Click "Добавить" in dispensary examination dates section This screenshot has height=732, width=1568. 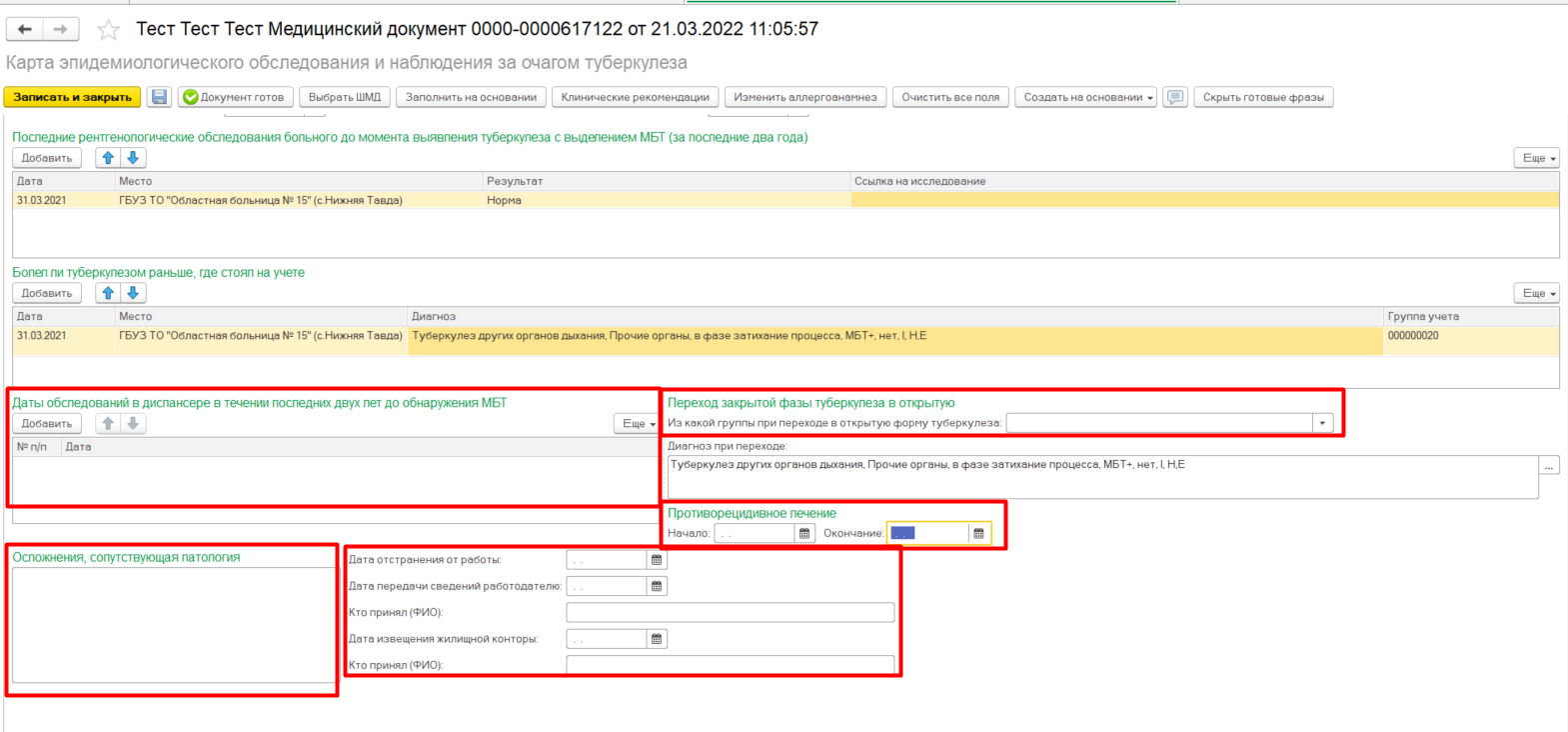point(47,424)
